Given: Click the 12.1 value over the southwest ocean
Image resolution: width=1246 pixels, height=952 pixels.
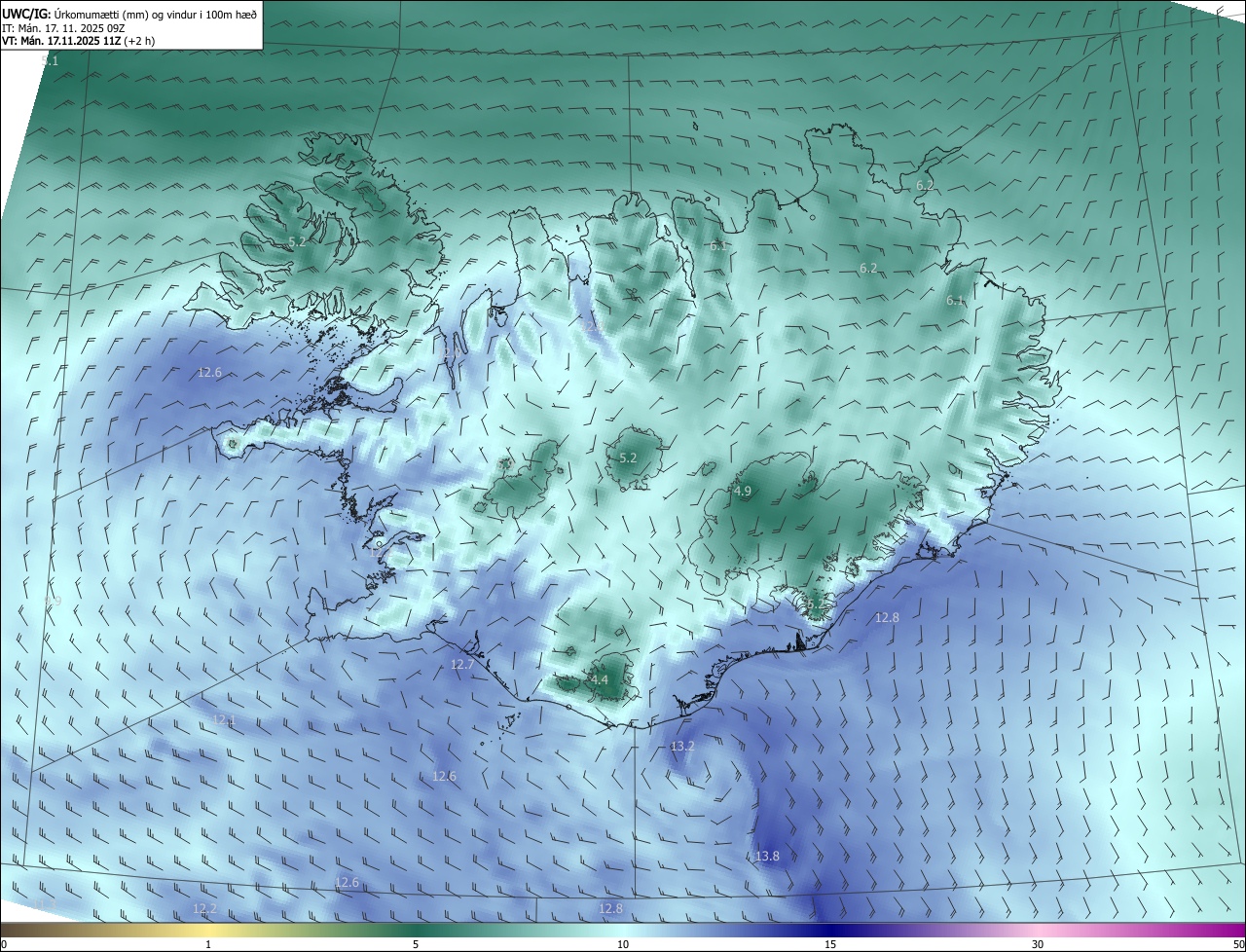Looking at the screenshot, I should (x=224, y=720).
